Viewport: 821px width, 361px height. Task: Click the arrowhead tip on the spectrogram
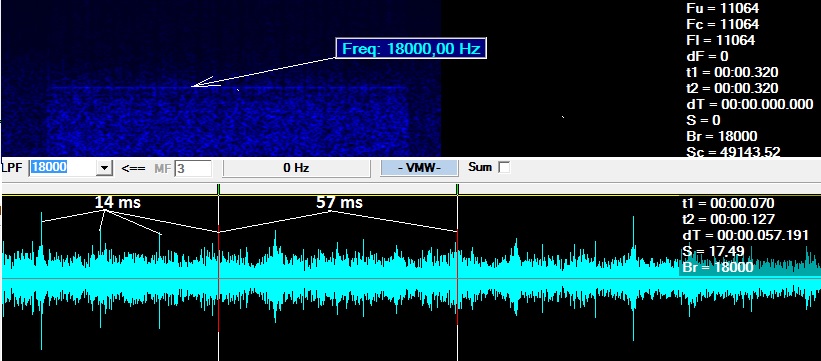(193, 86)
